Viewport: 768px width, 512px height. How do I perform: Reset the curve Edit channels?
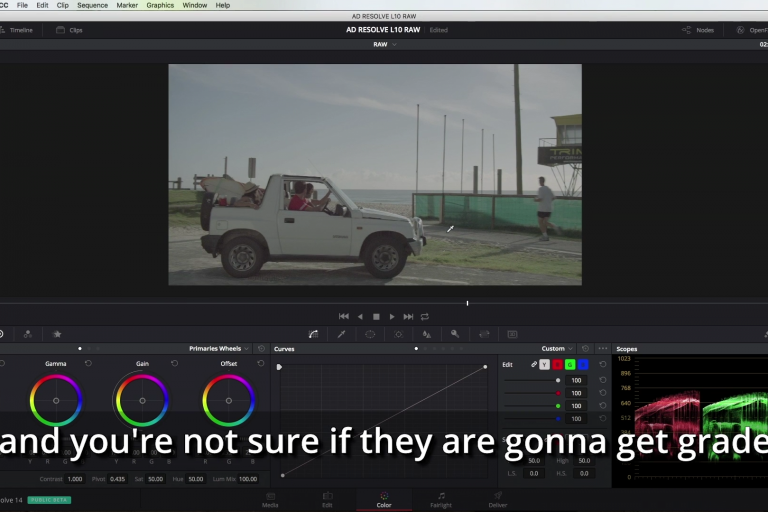click(603, 365)
